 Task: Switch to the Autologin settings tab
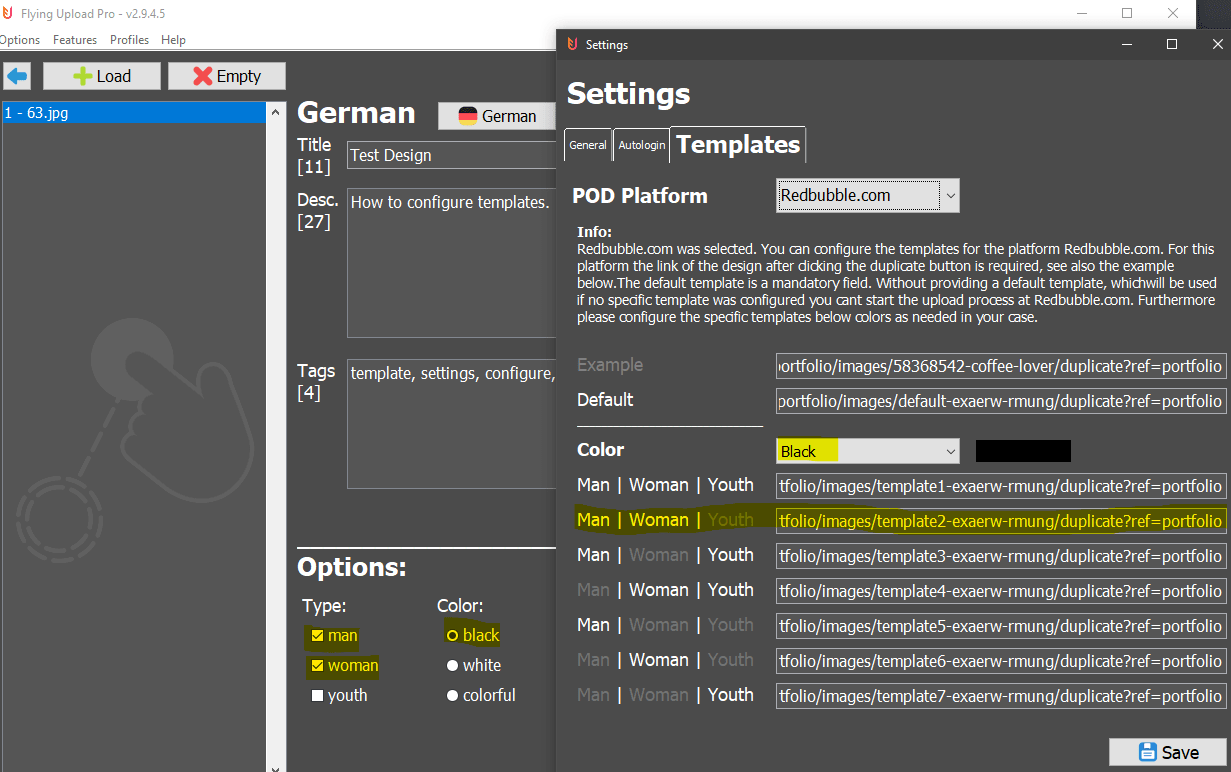[641, 145]
